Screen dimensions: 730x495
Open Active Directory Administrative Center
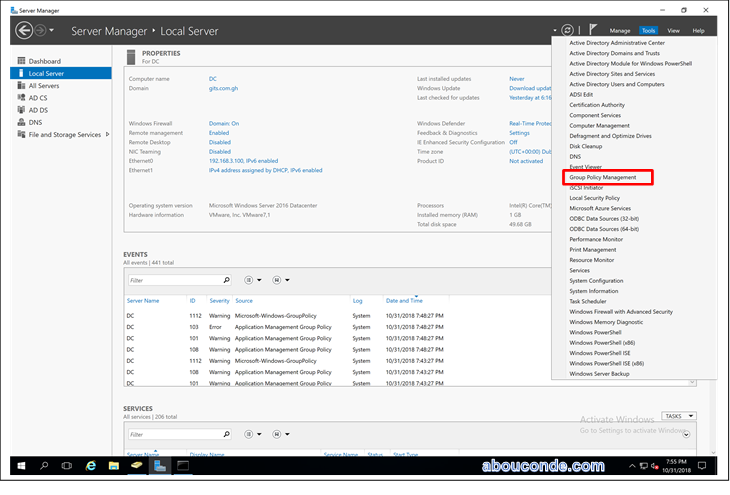[x=617, y=43]
